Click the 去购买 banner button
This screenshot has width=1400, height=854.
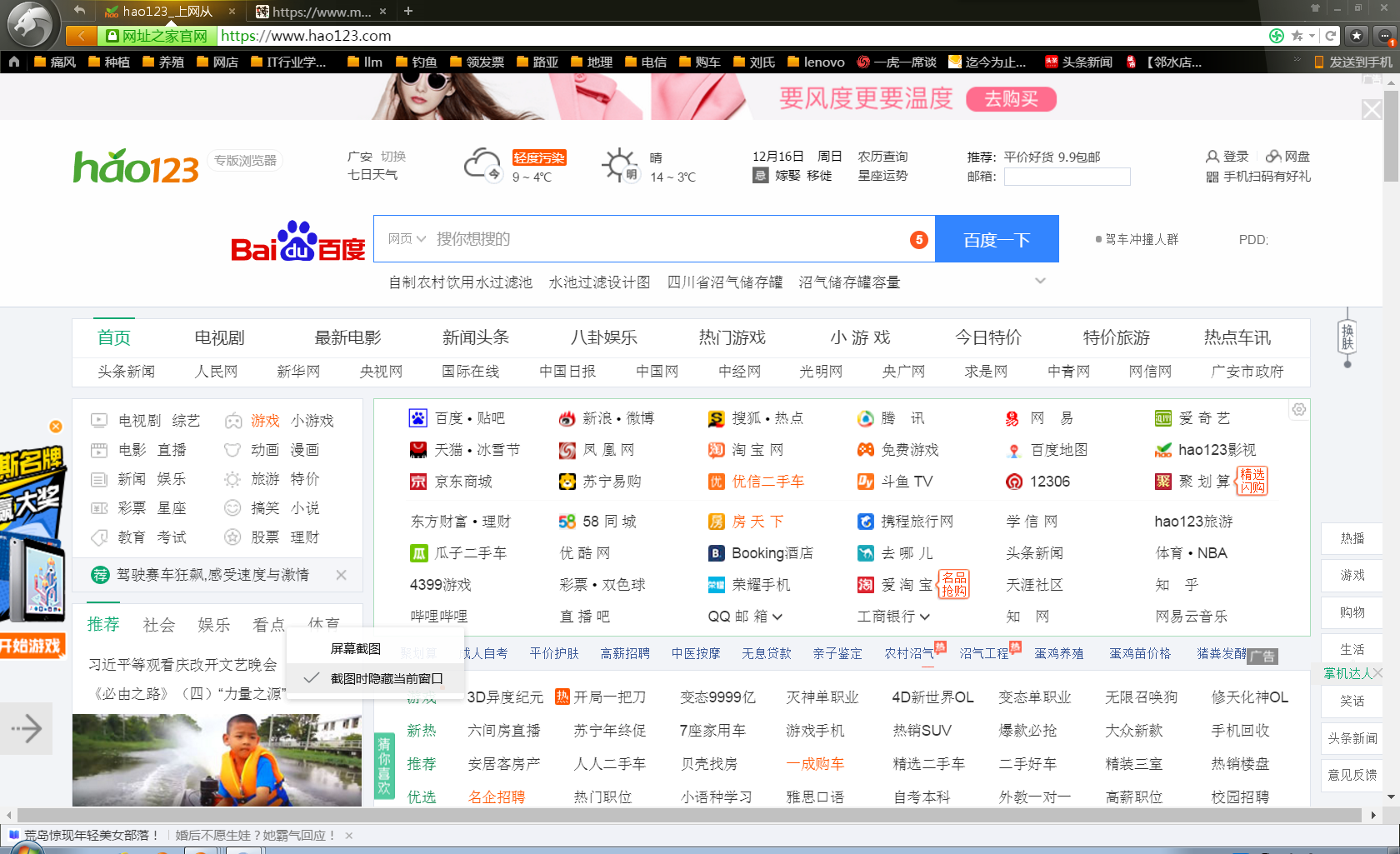[x=1011, y=99]
